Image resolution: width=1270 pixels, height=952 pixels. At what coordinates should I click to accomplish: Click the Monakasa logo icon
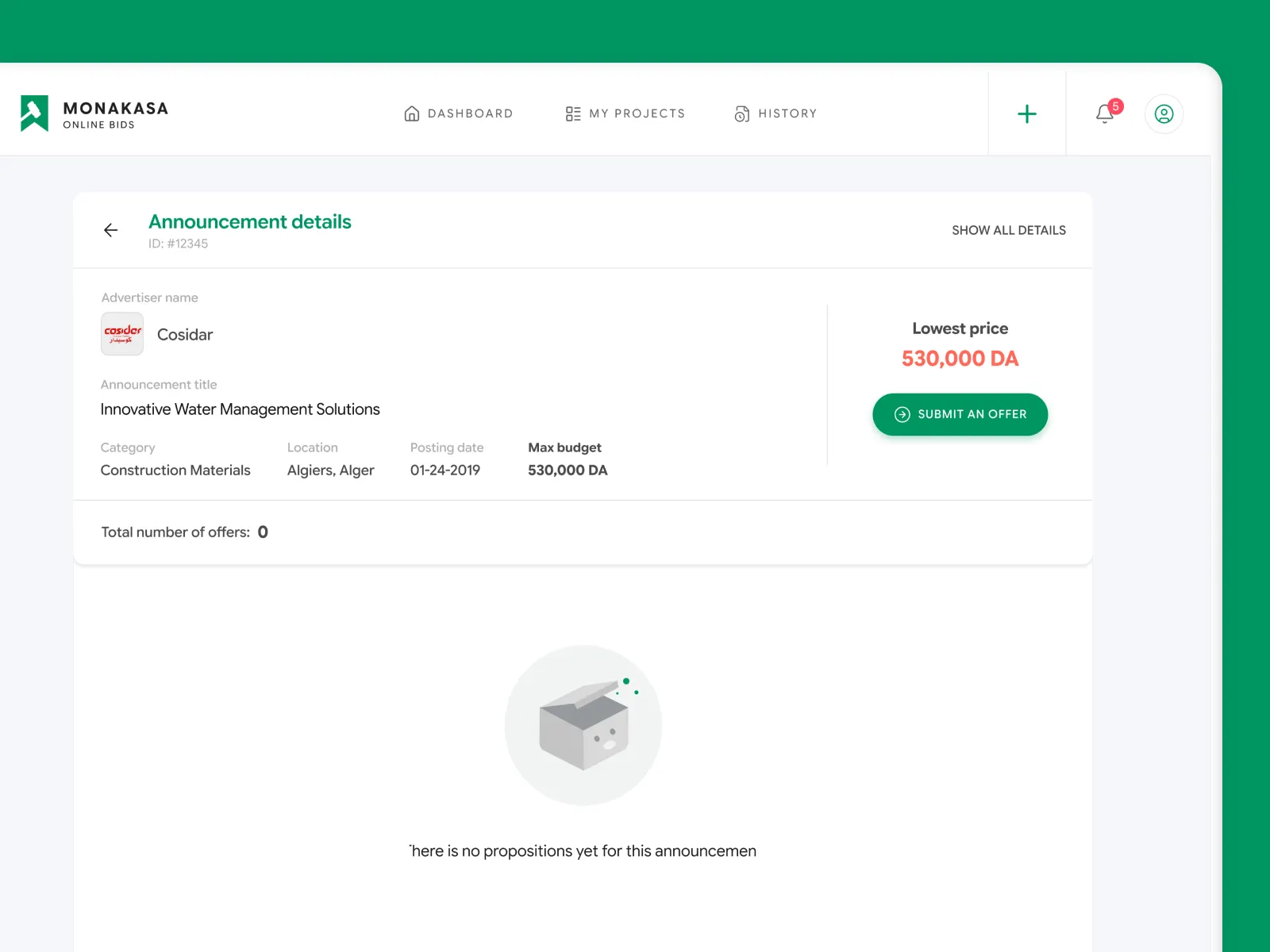34,113
